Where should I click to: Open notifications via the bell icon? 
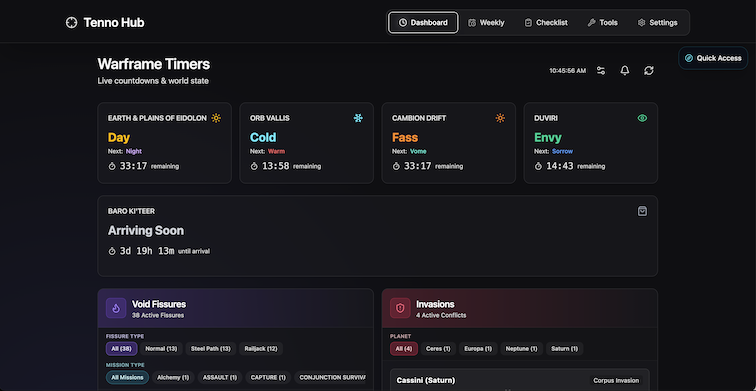pos(625,71)
